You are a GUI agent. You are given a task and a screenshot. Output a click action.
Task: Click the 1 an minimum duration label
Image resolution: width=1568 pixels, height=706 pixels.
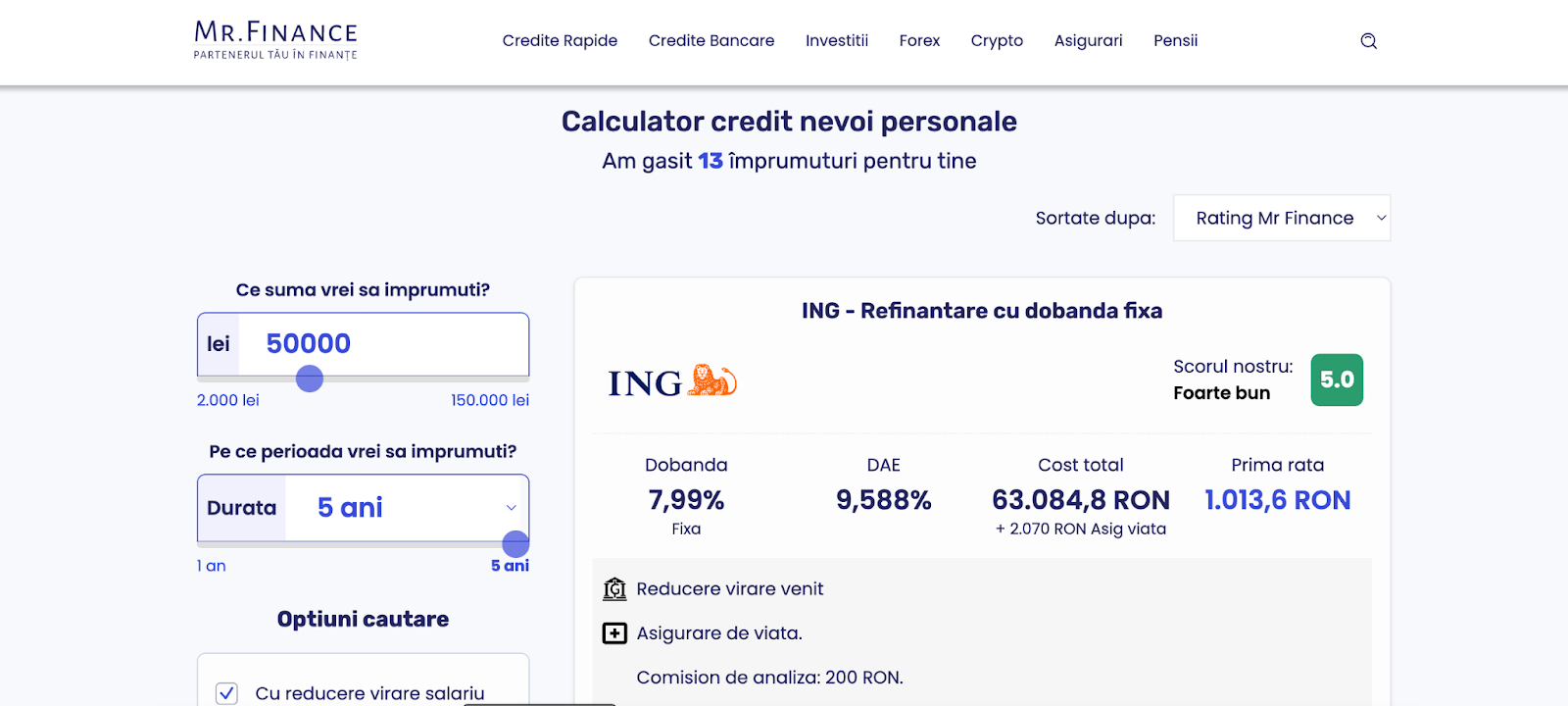click(x=212, y=566)
